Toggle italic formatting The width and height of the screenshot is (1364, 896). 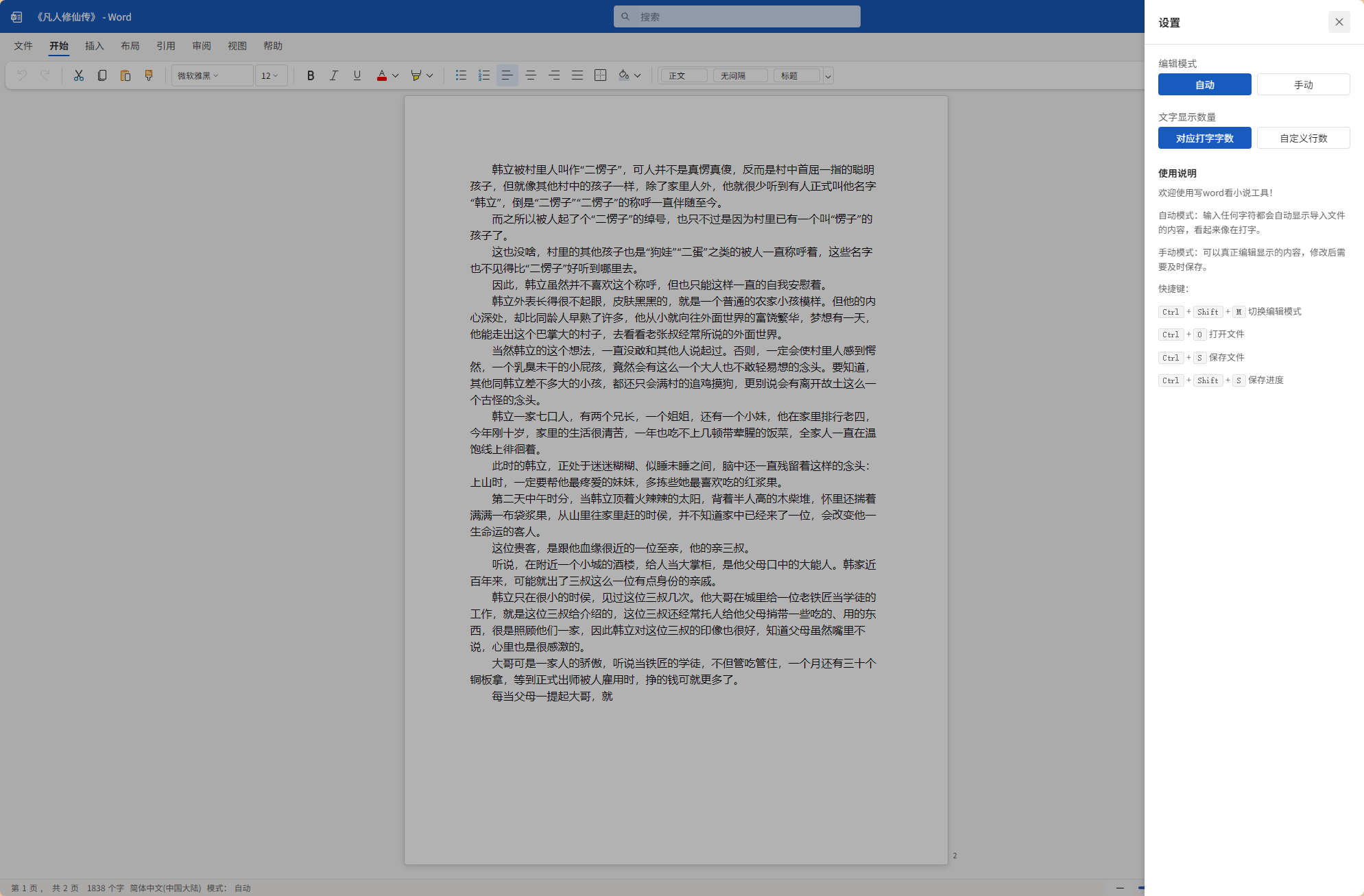click(x=334, y=75)
